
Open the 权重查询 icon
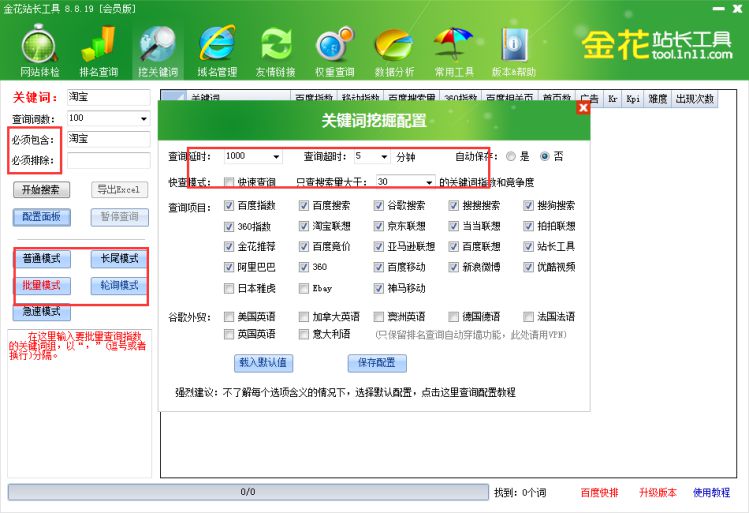point(335,52)
